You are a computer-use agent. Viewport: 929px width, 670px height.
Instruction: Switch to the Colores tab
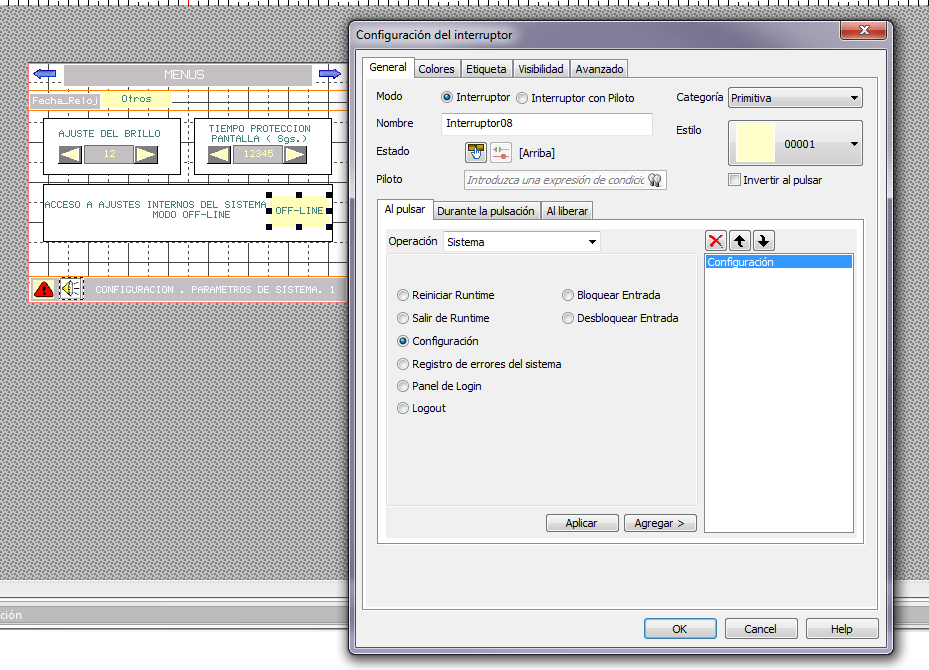click(x=437, y=69)
